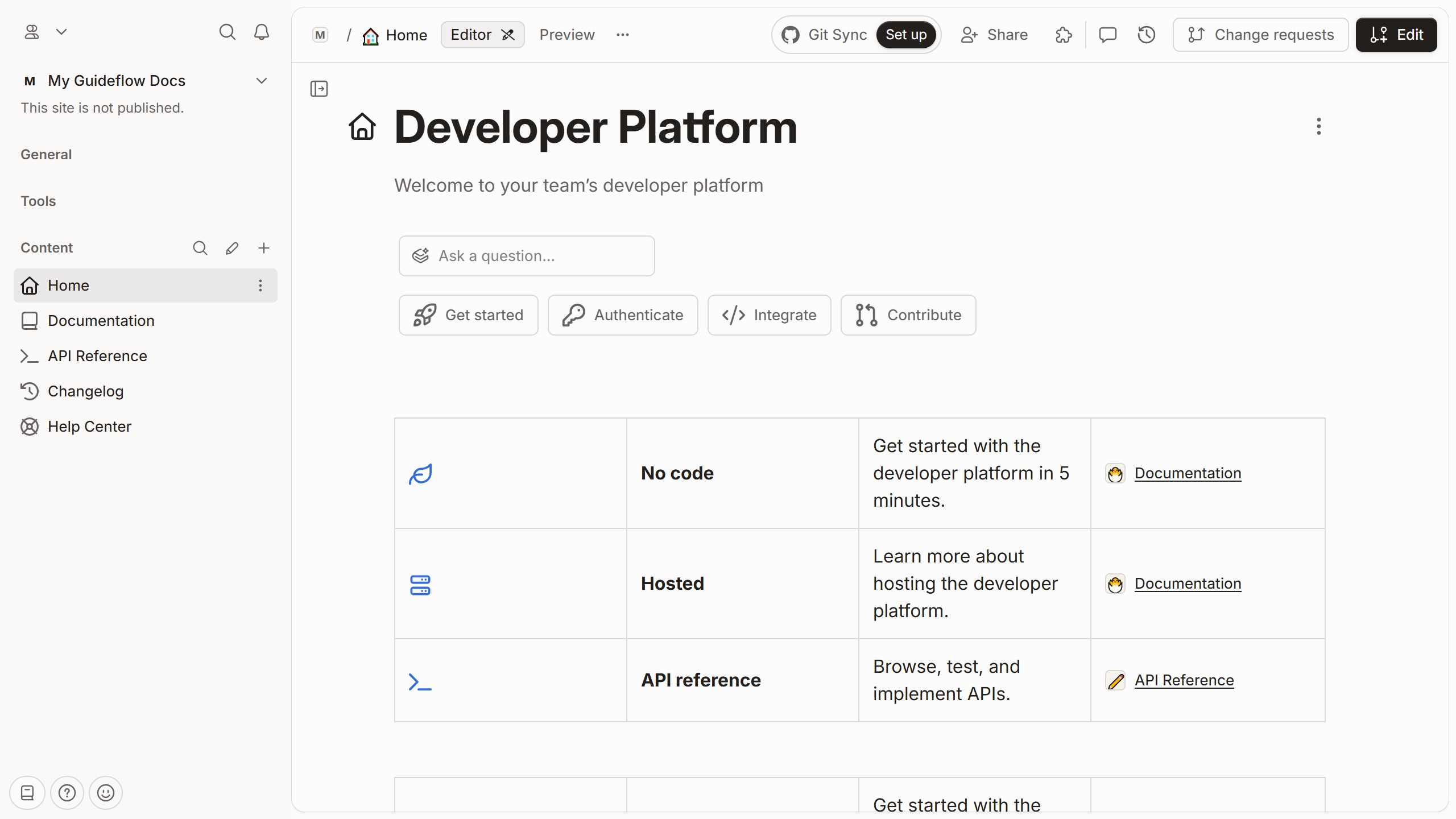
Task: Open version history clock icon
Action: [x=1147, y=35]
